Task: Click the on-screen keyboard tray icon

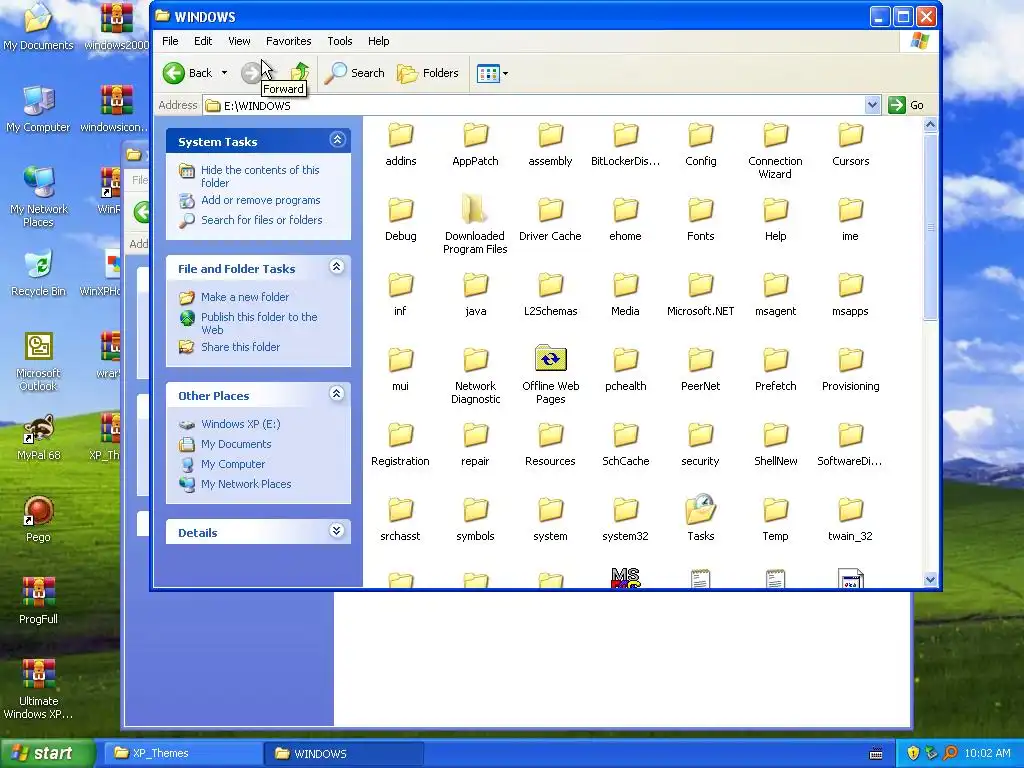Action: [x=876, y=754]
